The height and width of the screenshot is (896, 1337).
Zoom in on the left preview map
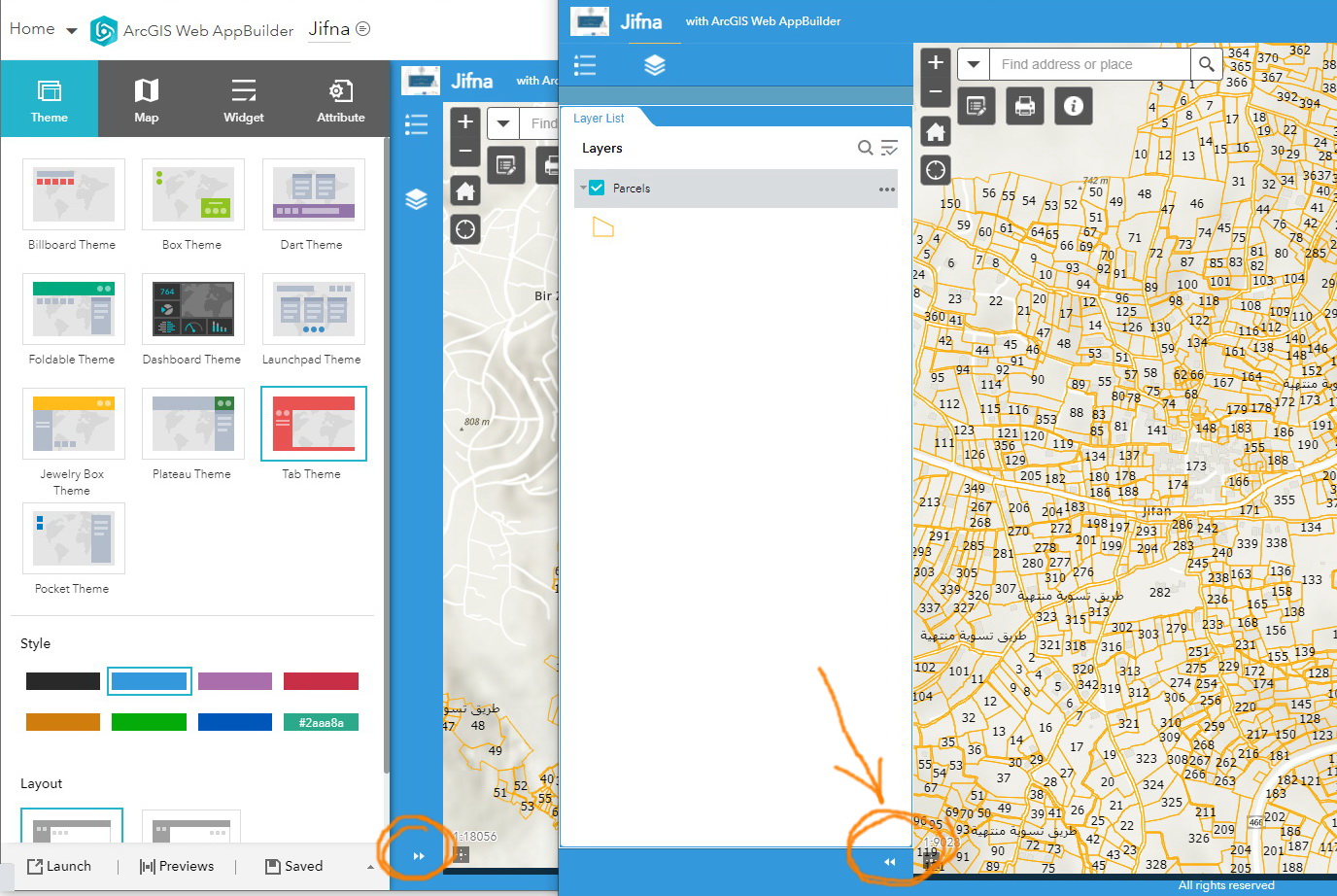point(465,121)
